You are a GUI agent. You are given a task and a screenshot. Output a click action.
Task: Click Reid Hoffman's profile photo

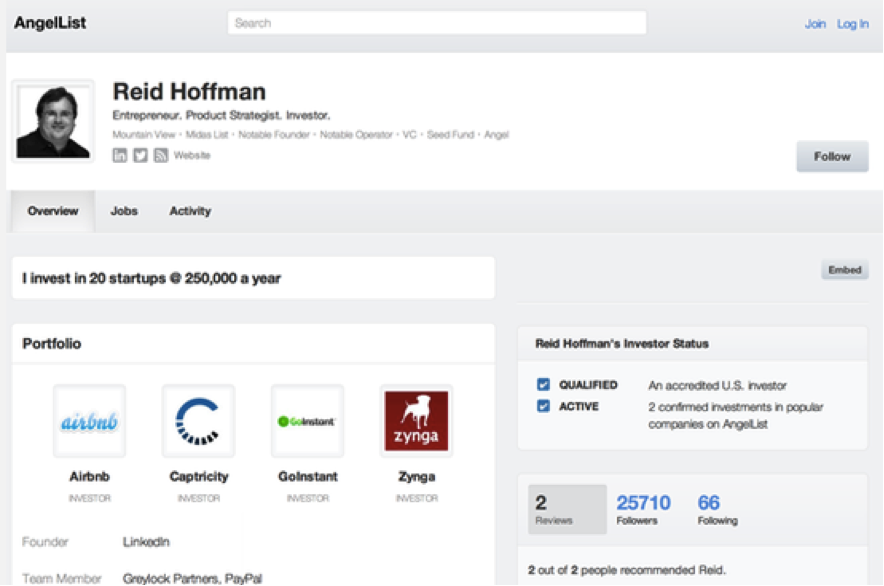click(54, 121)
